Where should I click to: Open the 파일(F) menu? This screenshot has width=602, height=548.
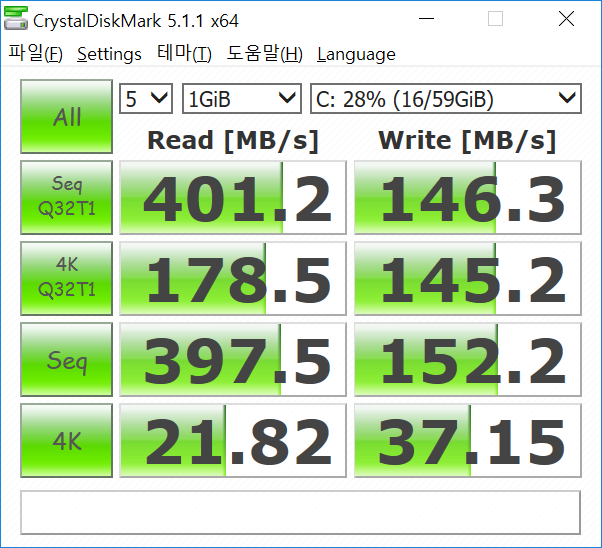point(36,53)
